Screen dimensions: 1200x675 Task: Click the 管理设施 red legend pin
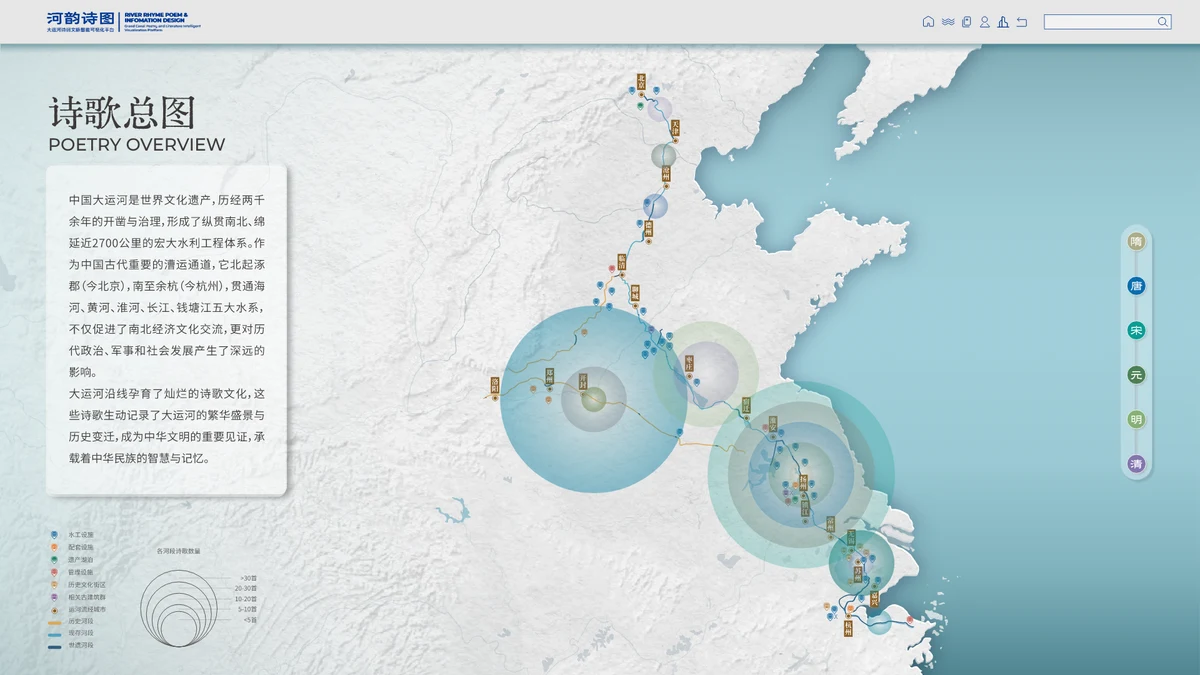[54, 572]
